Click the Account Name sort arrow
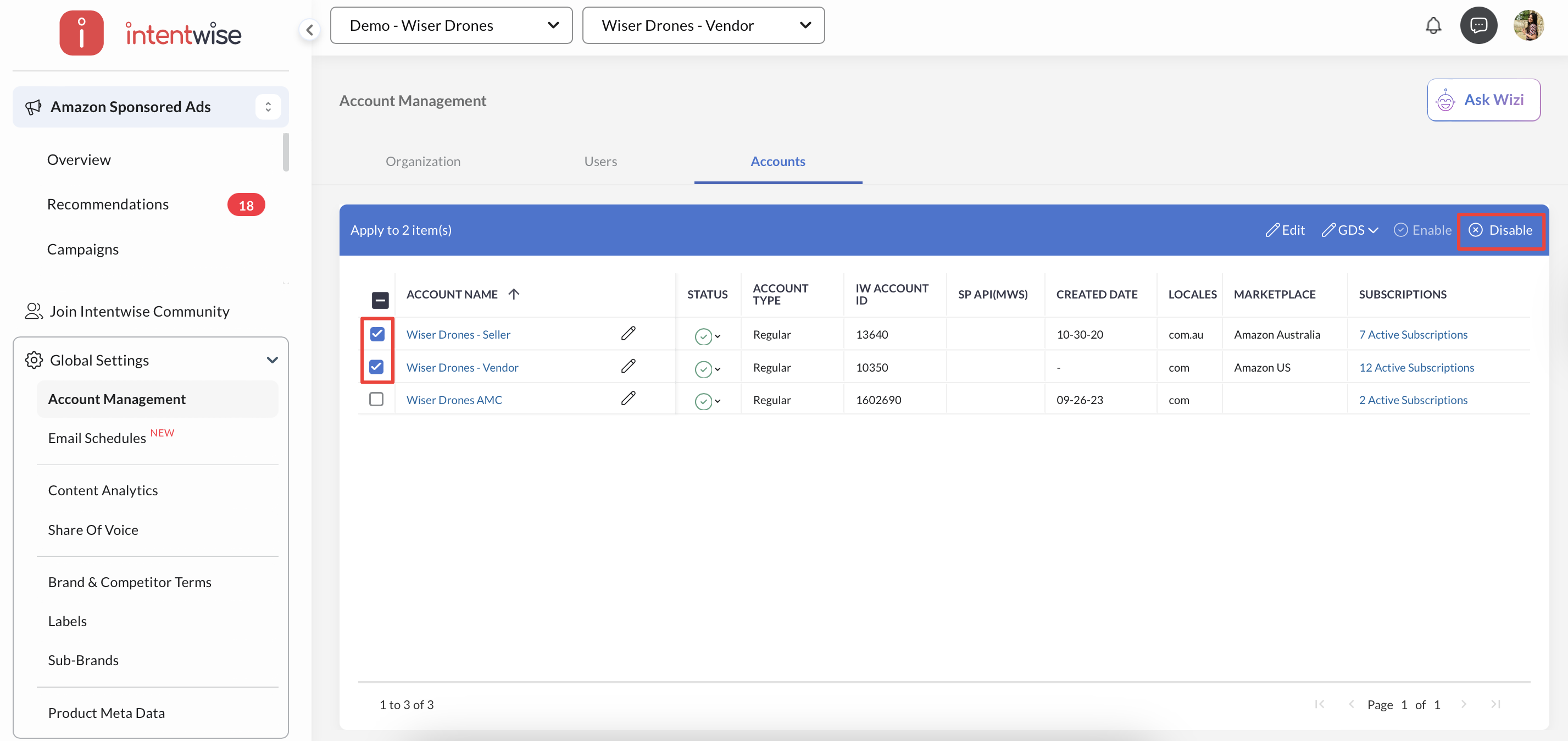This screenshot has width=1568, height=741. [x=514, y=294]
